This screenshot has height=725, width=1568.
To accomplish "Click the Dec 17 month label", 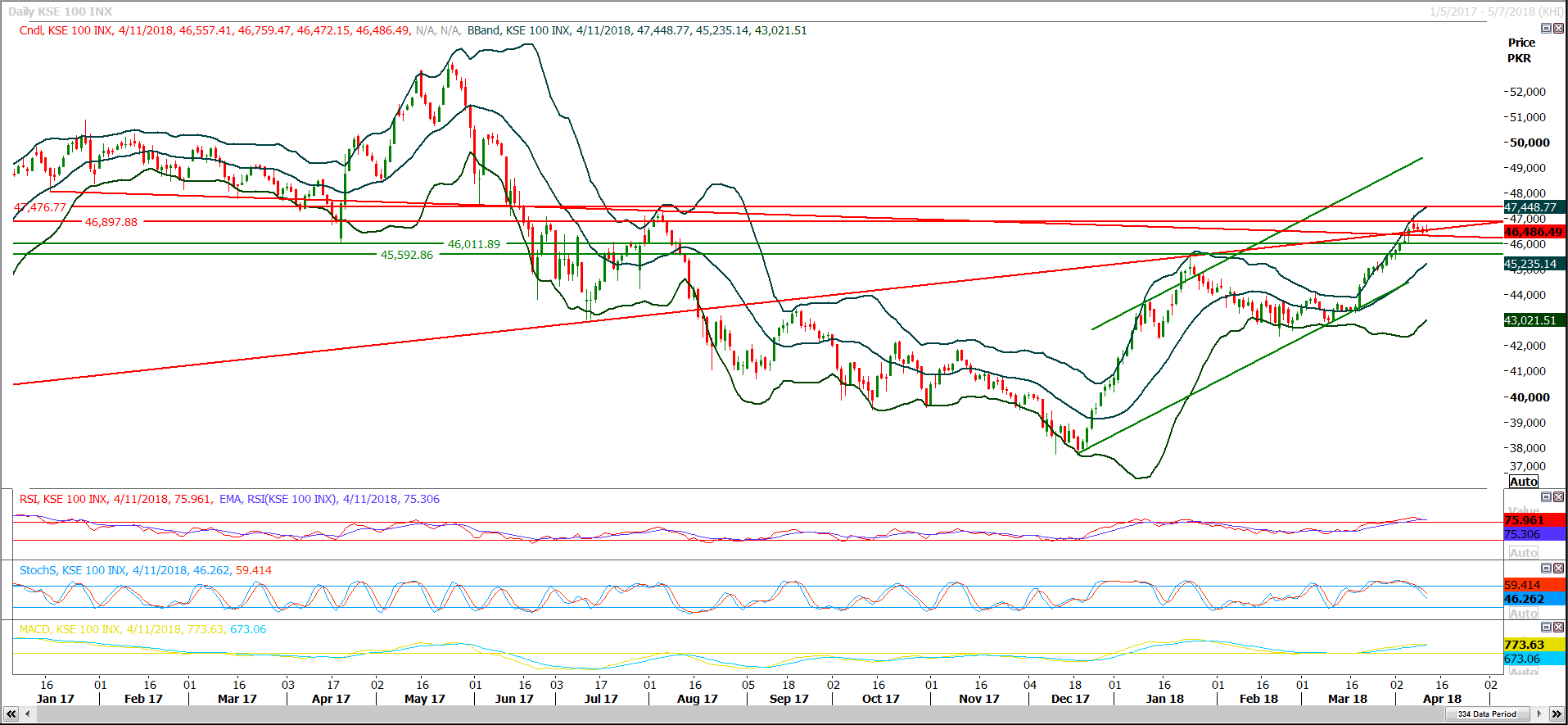I will 1070,699.
